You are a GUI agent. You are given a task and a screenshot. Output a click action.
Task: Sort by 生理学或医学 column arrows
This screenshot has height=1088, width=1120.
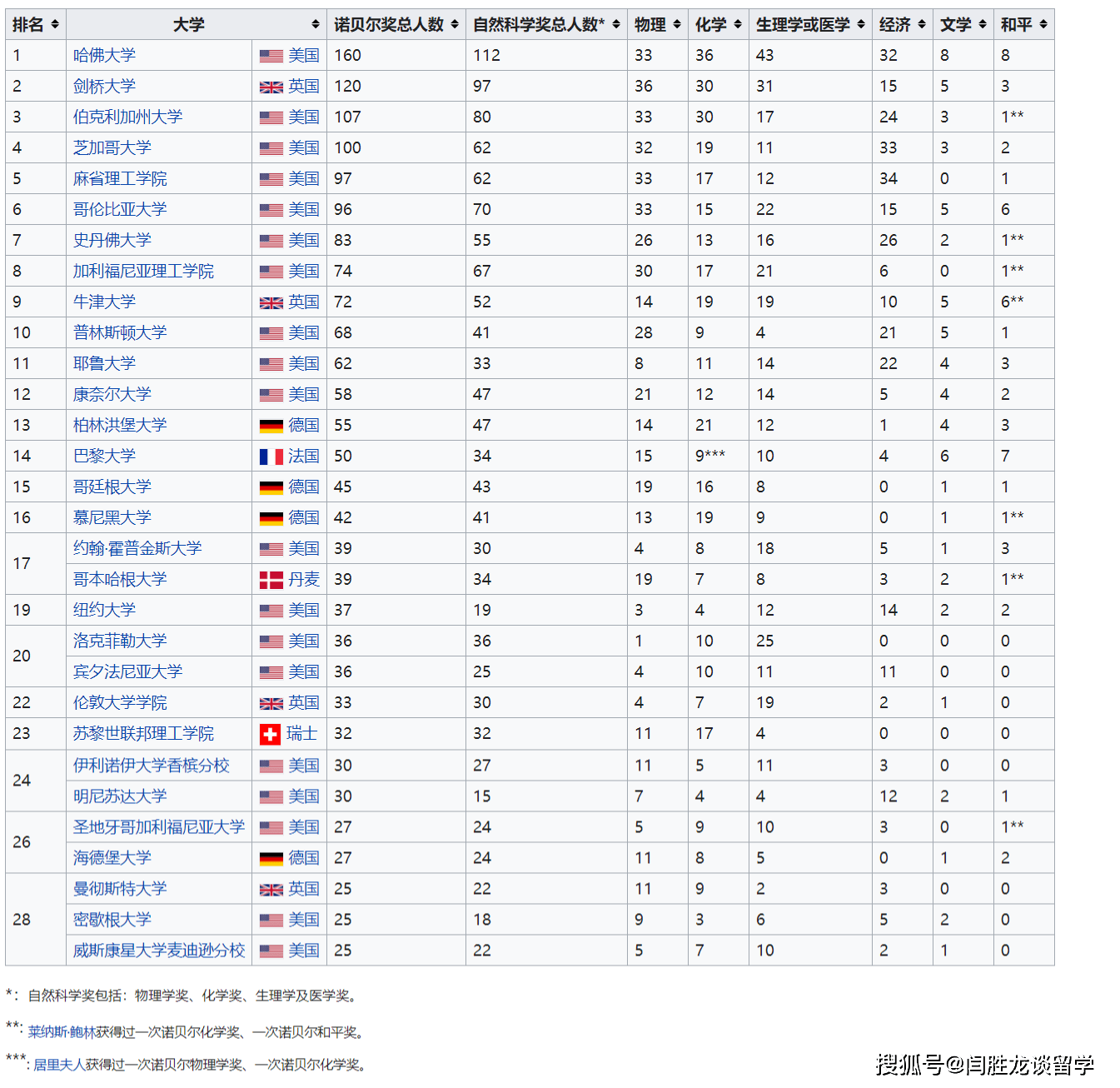pos(861,25)
